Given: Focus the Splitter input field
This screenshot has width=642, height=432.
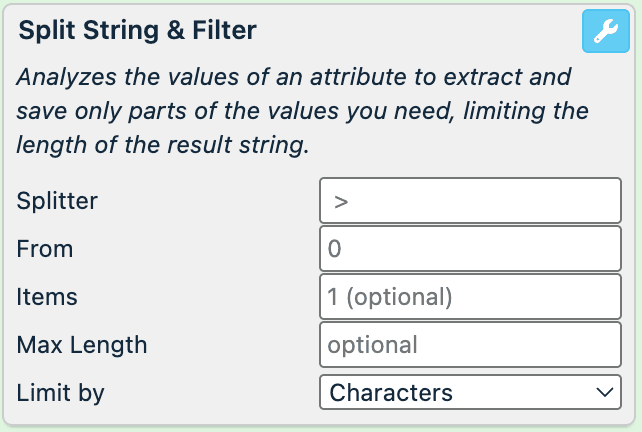Looking at the screenshot, I should click(x=470, y=200).
